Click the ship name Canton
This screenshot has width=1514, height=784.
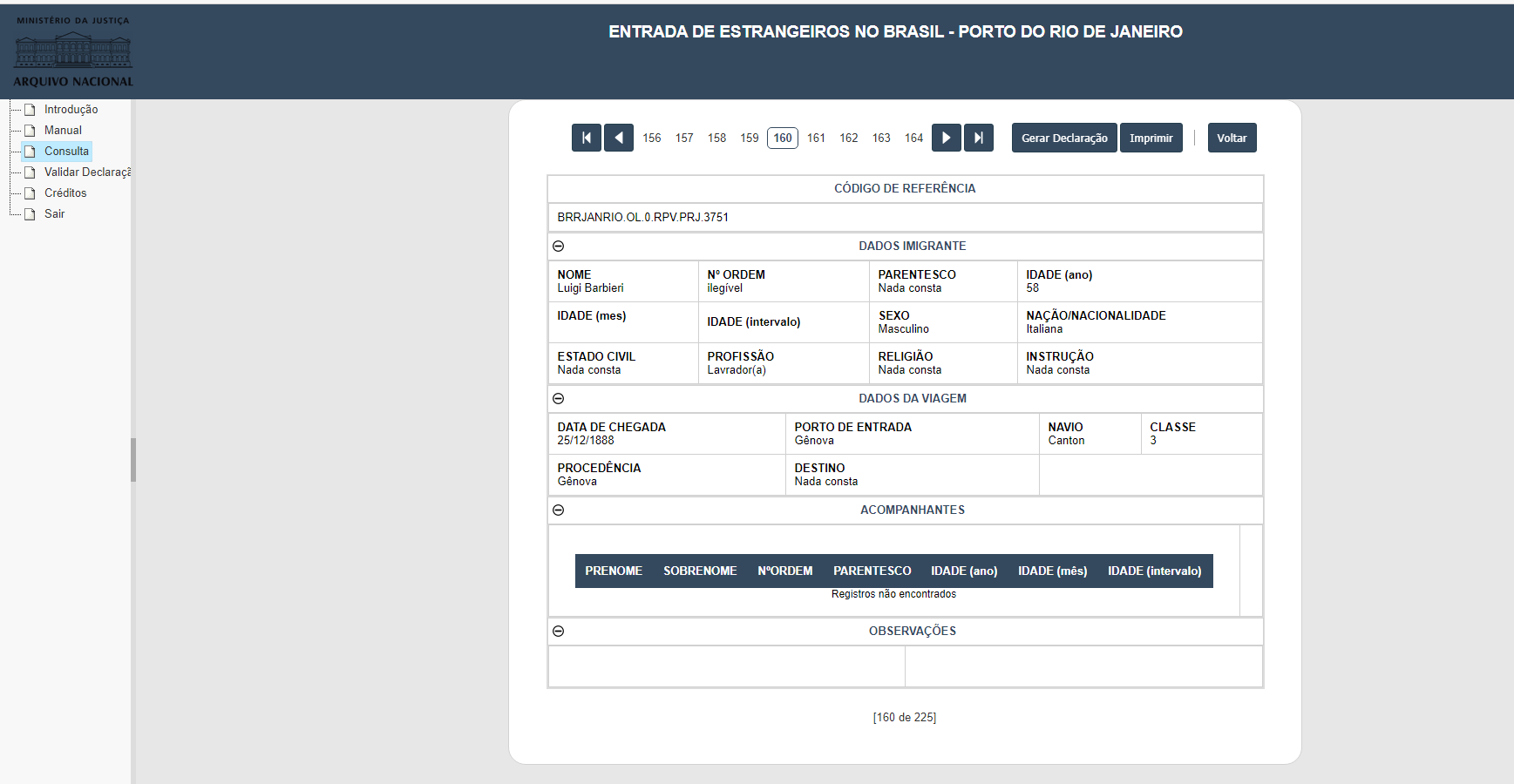click(1066, 441)
